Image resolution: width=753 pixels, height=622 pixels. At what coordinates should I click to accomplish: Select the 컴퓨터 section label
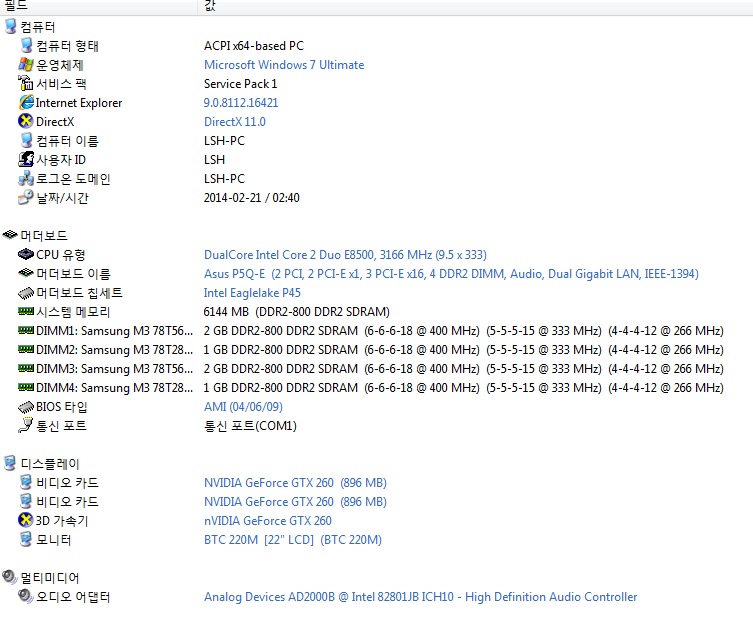38,27
